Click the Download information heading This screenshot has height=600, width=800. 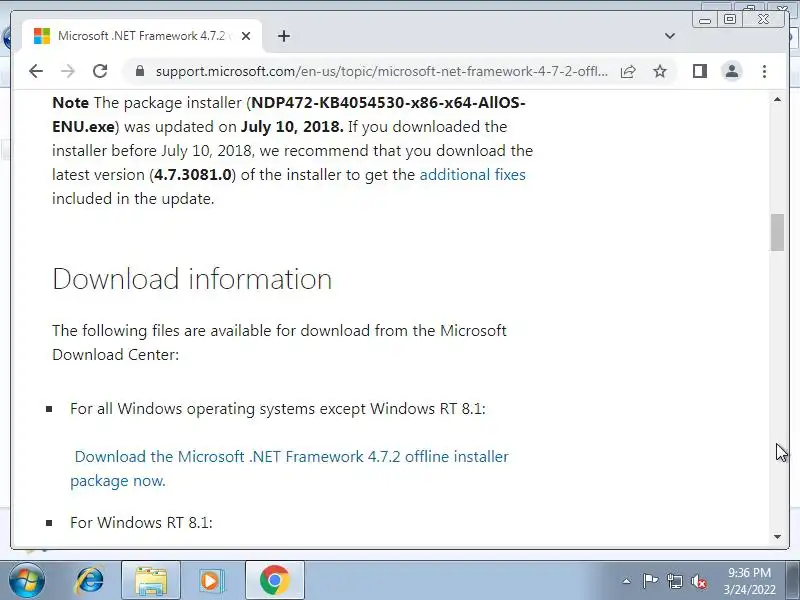click(x=192, y=279)
